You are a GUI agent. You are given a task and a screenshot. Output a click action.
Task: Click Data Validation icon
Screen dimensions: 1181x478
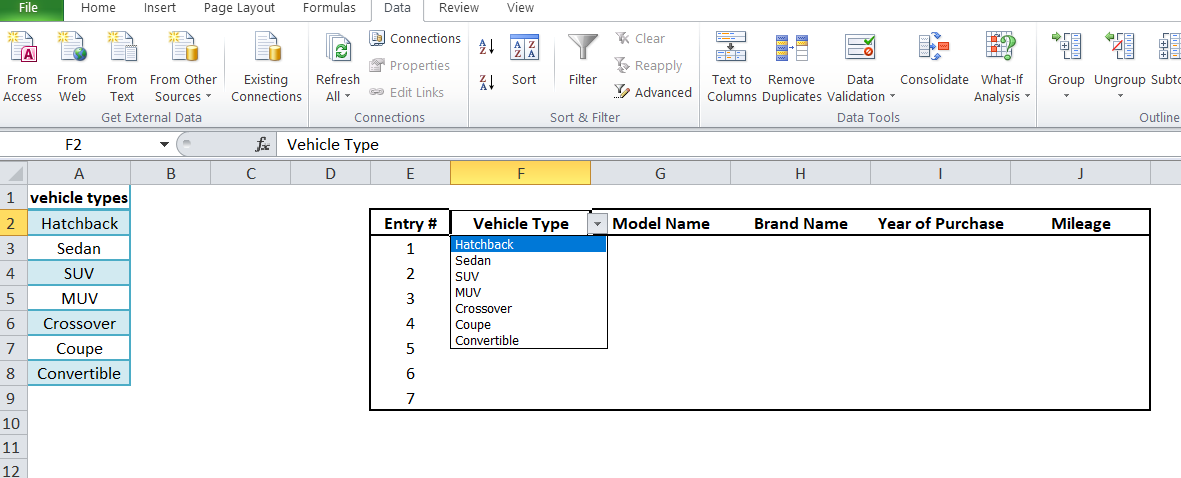[860, 49]
